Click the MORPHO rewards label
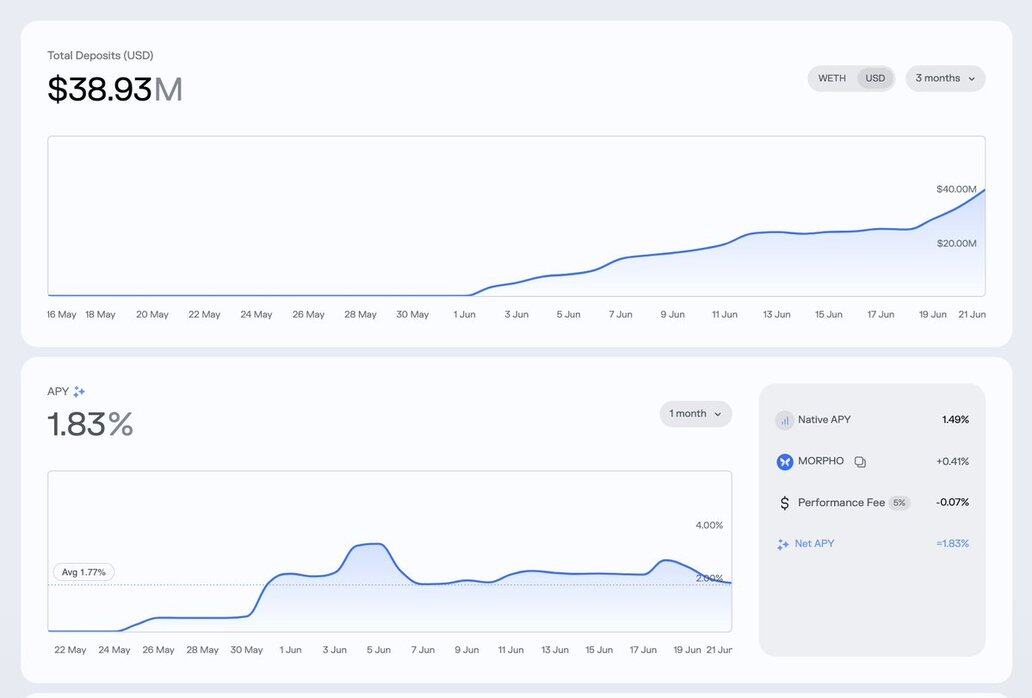 (821, 461)
